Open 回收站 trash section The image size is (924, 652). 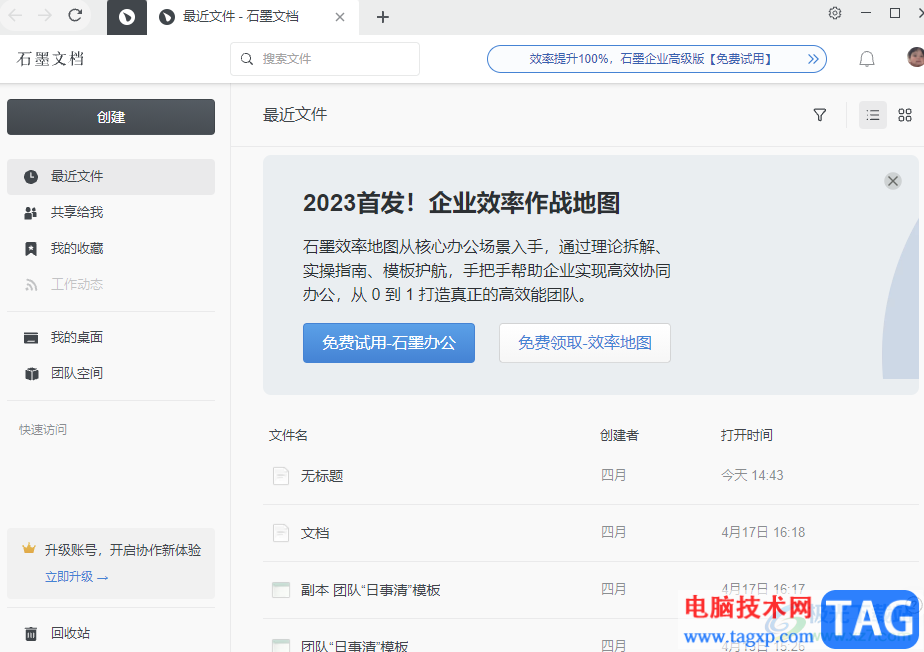pos(70,633)
